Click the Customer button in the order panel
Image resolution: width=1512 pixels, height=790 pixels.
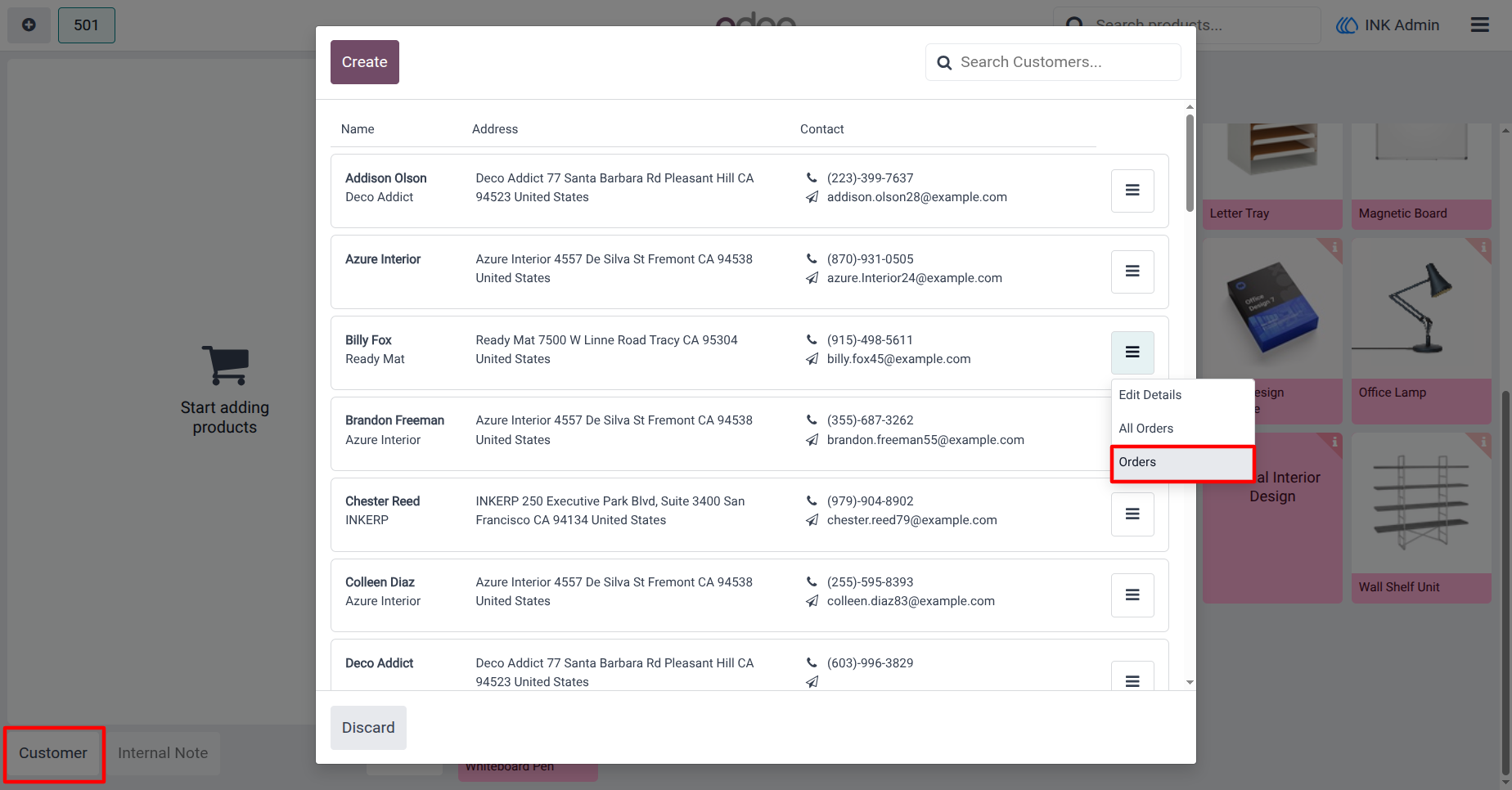point(53,753)
